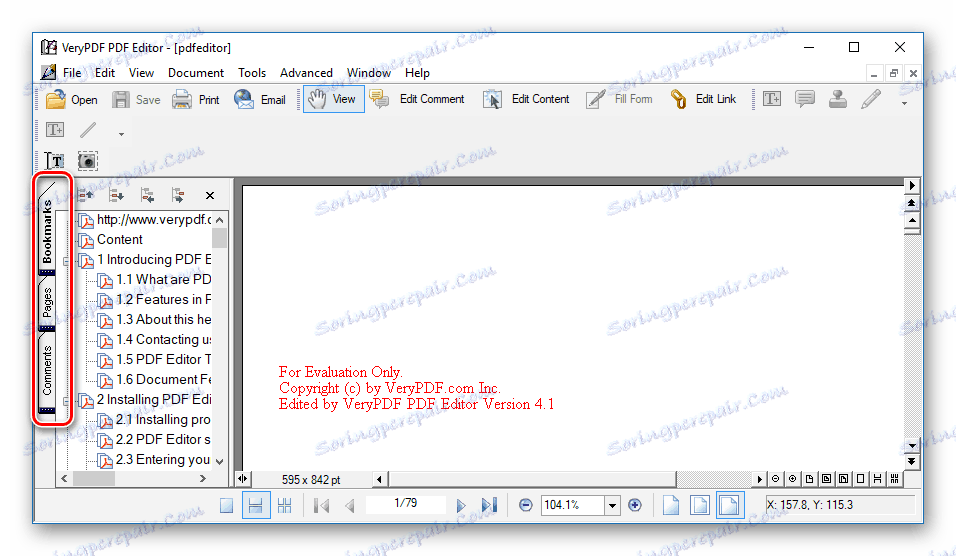Open the second toolbar row's options arrow
This screenshot has height=556, width=956.
[121, 134]
